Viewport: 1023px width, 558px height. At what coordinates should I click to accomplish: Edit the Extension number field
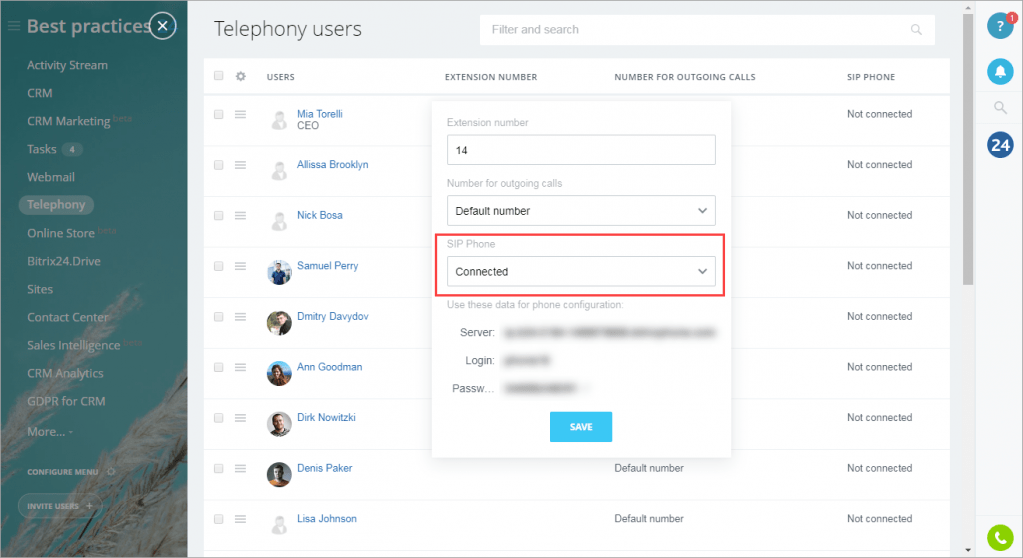coord(581,150)
